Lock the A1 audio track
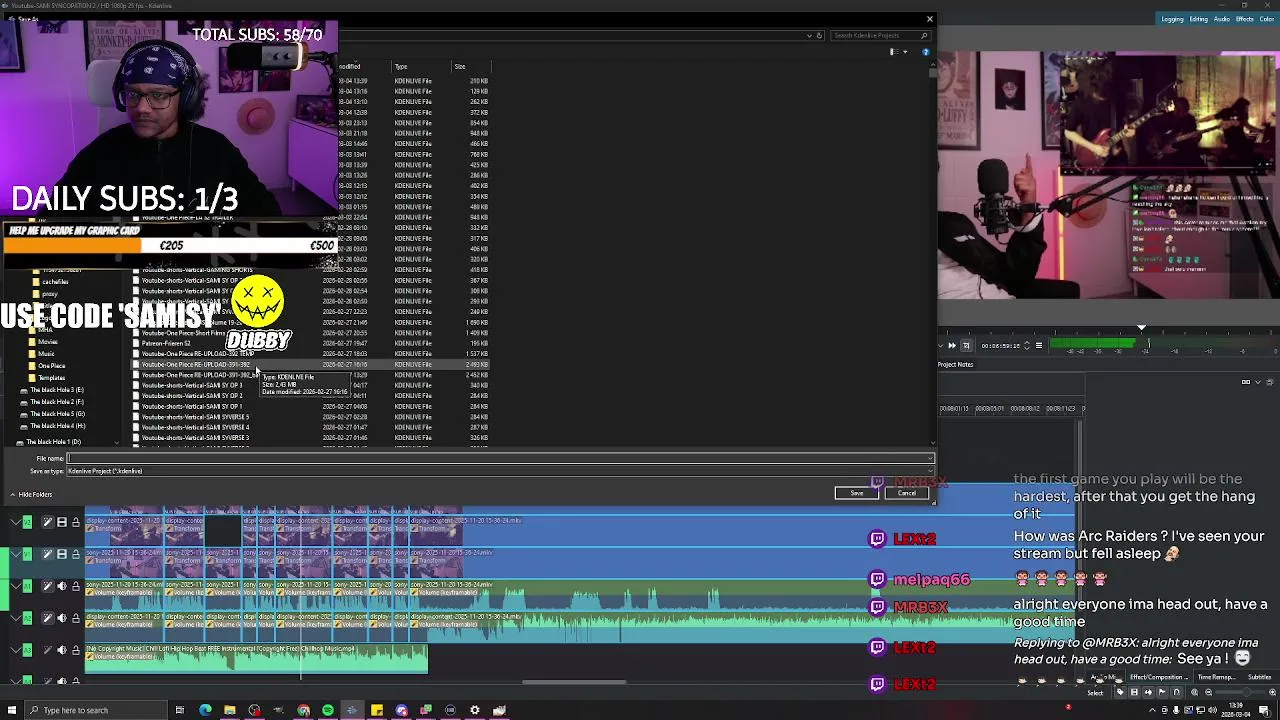Image resolution: width=1280 pixels, height=720 pixels. [x=75, y=586]
